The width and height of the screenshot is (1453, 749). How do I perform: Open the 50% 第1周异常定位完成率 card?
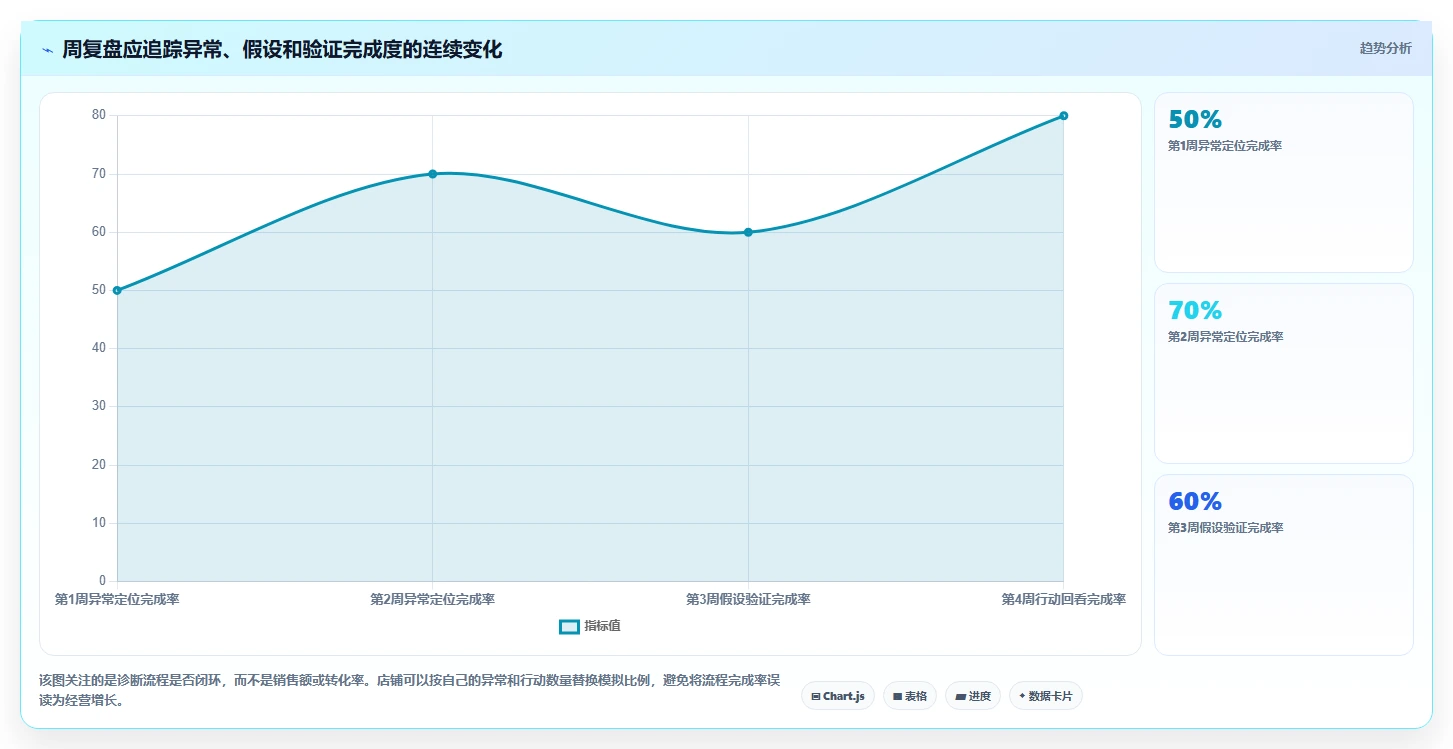point(1284,182)
